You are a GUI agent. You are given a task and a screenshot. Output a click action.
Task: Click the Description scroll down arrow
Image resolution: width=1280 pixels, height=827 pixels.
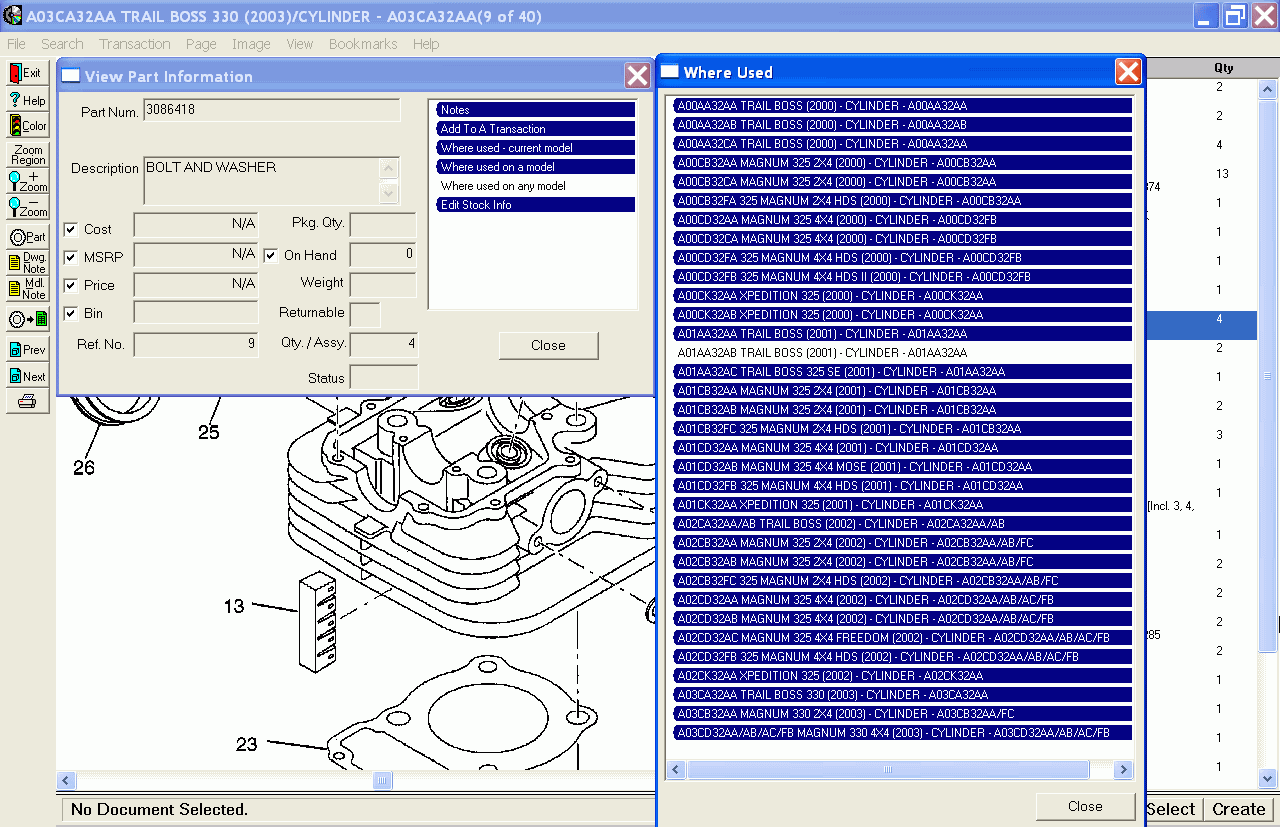coord(390,194)
